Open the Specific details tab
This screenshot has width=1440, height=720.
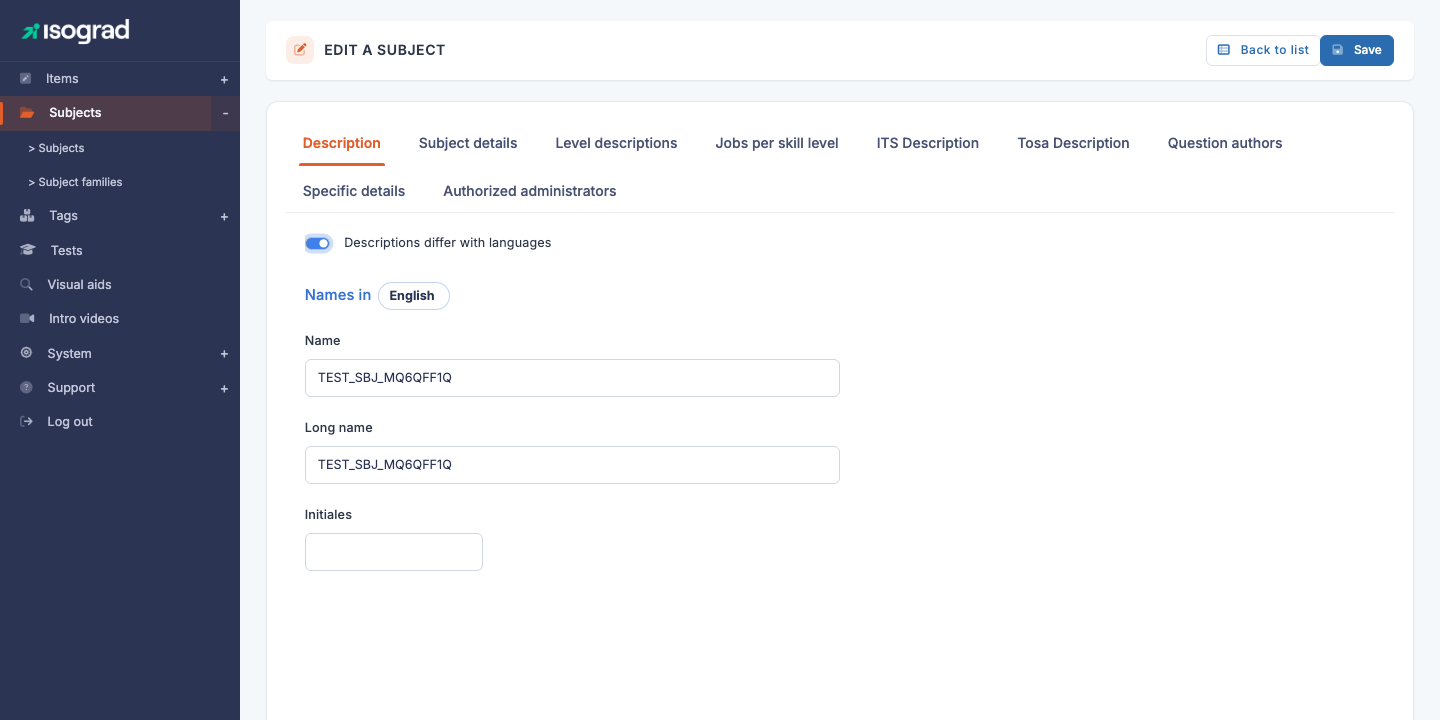tap(354, 191)
